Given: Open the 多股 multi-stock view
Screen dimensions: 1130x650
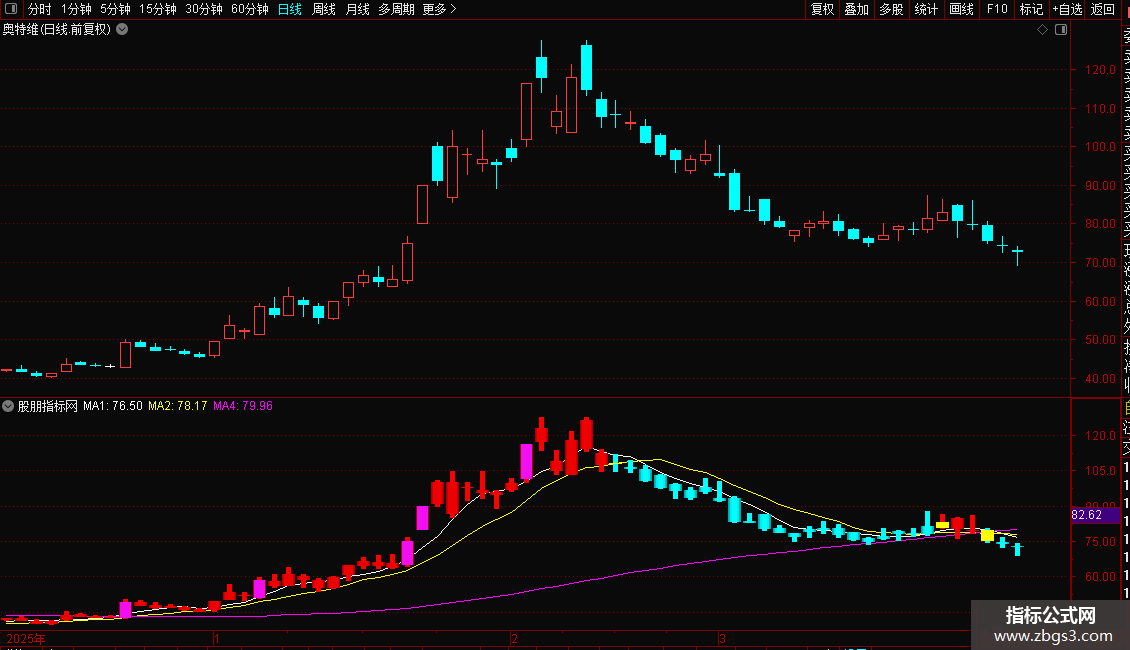Looking at the screenshot, I should [x=891, y=9].
